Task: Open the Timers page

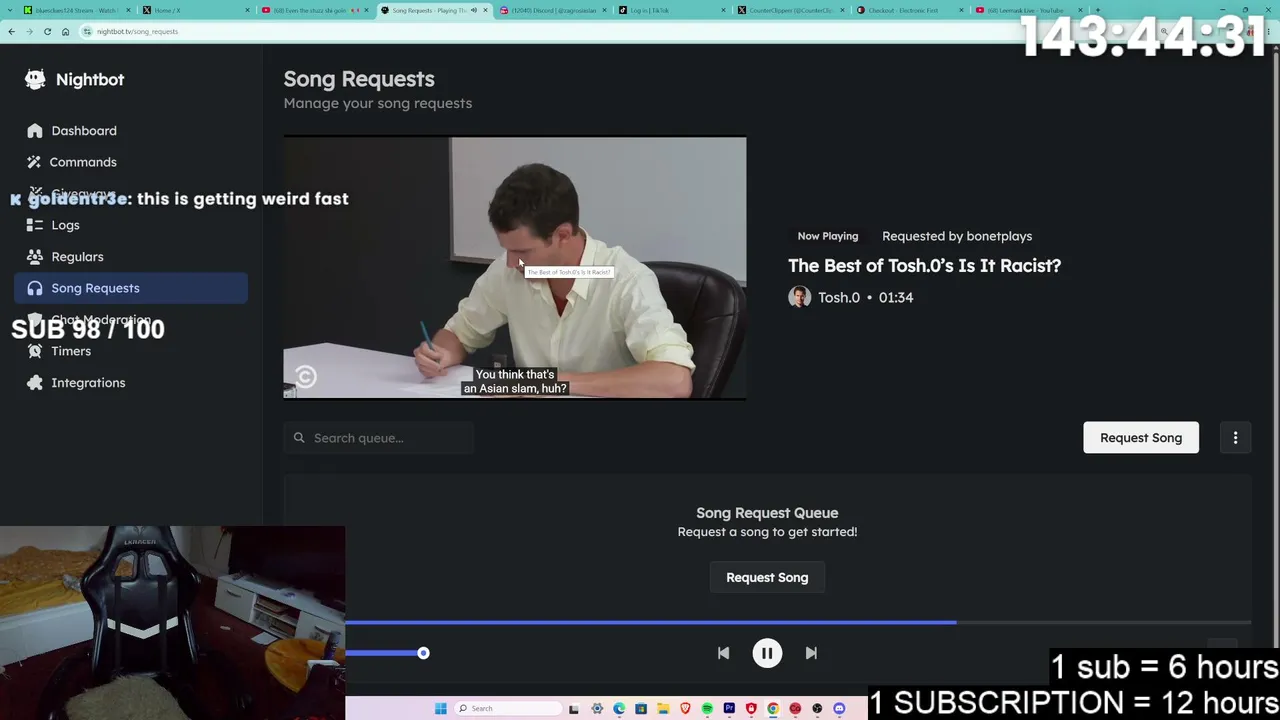Action: 71,351
